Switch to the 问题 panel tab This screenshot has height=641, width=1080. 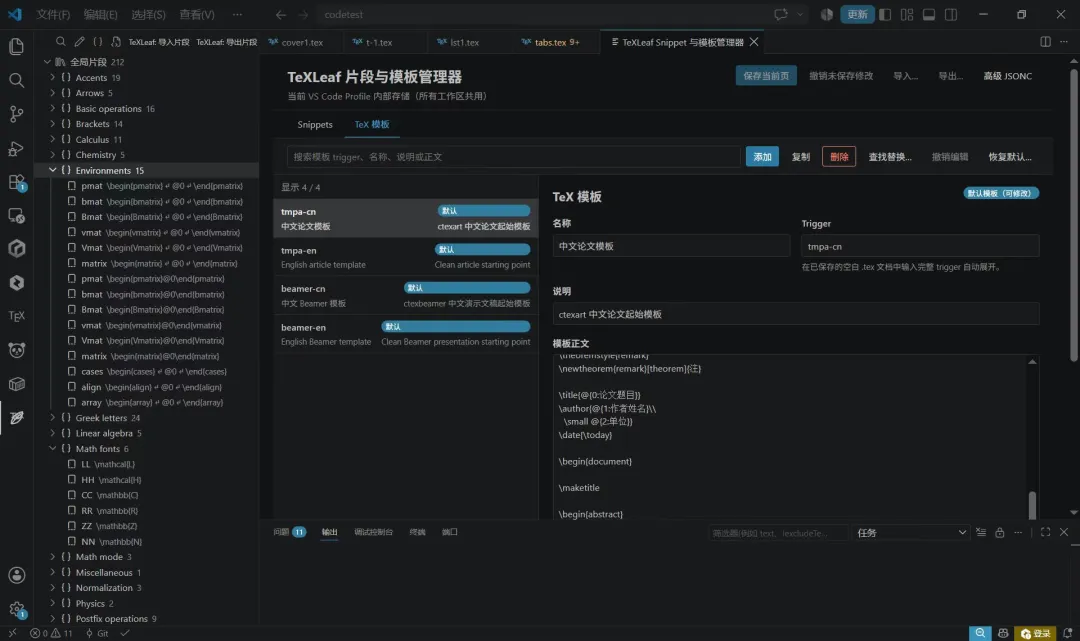tap(289, 532)
